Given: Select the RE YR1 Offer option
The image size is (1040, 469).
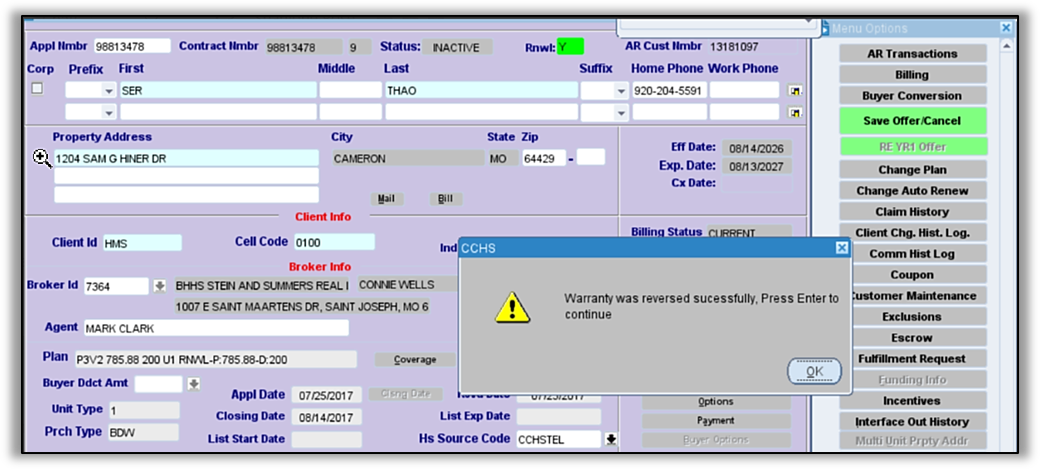Looking at the screenshot, I should click(912, 147).
